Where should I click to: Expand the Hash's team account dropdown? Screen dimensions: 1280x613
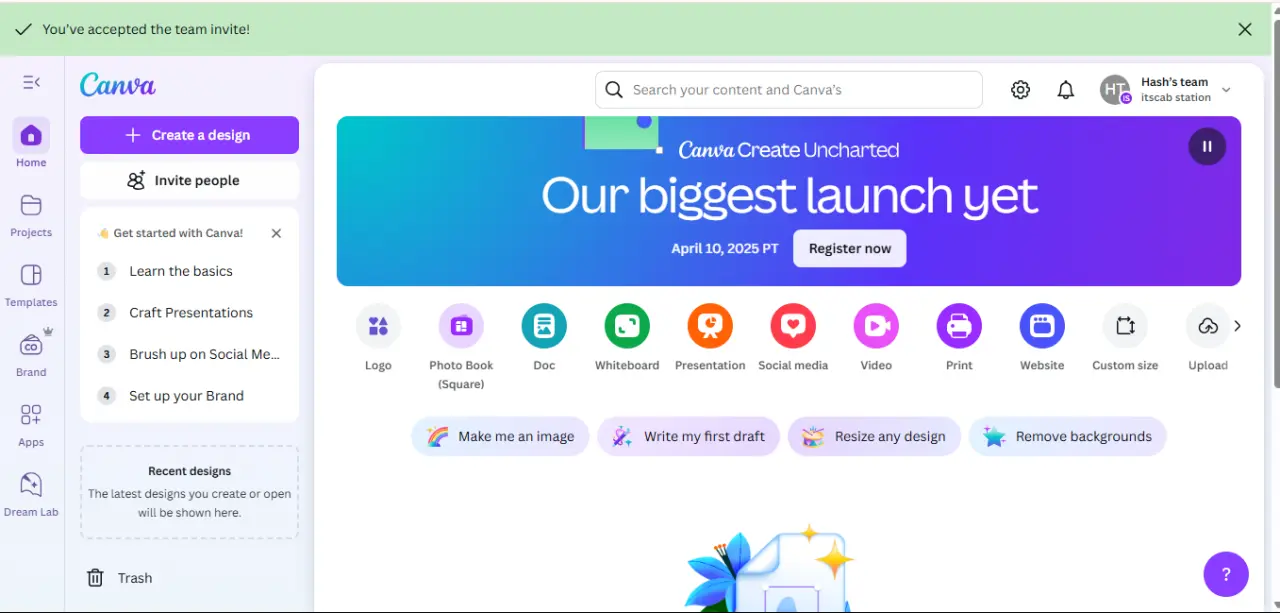pyautogui.click(x=1227, y=90)
